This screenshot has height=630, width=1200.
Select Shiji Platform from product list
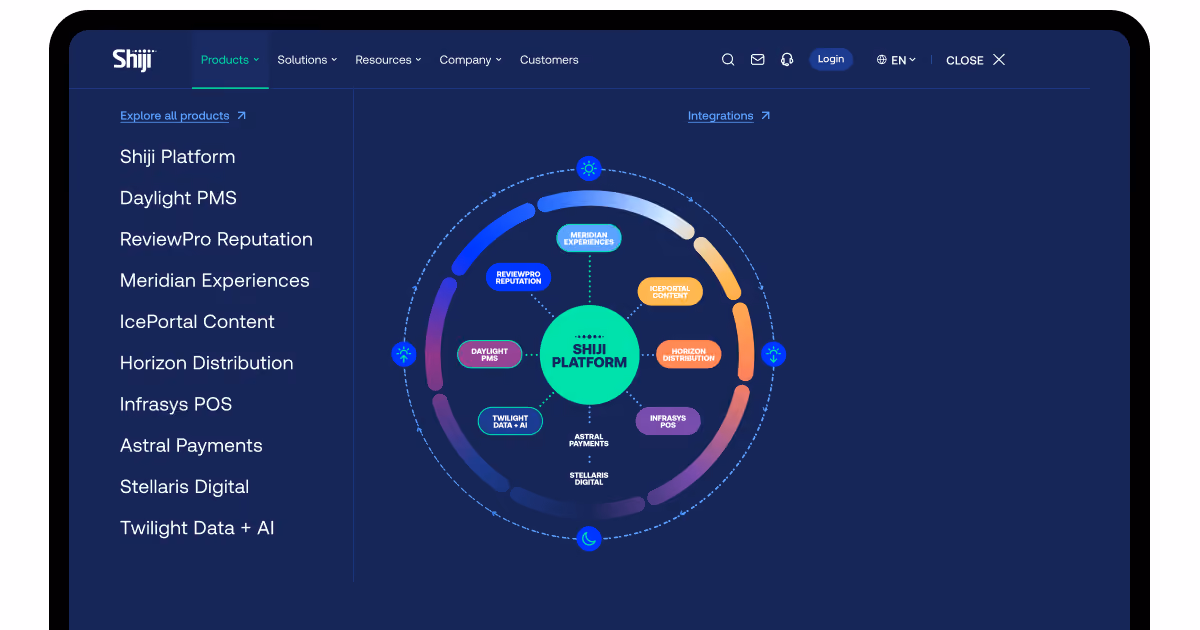[178, 157]
